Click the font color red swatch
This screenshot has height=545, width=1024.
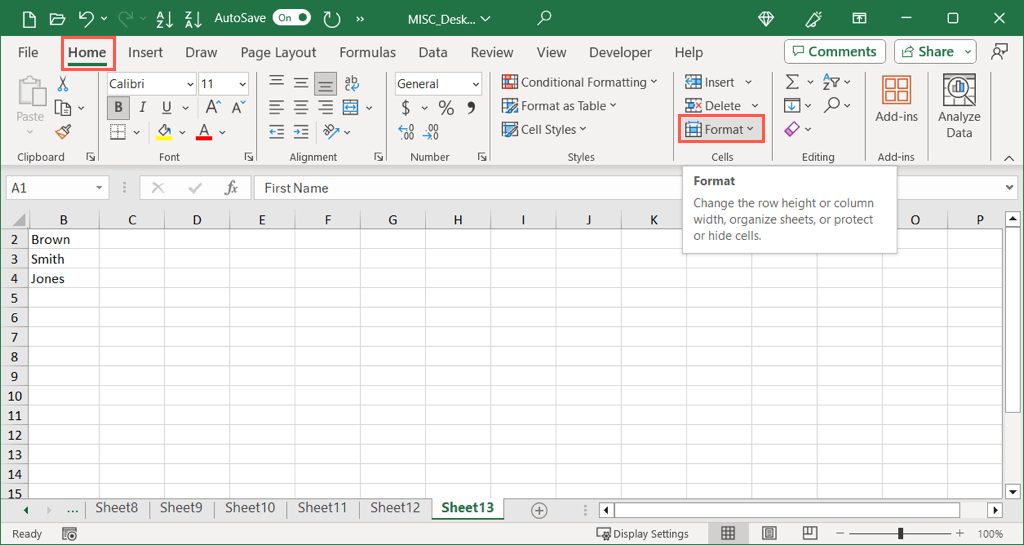point(204,132)
